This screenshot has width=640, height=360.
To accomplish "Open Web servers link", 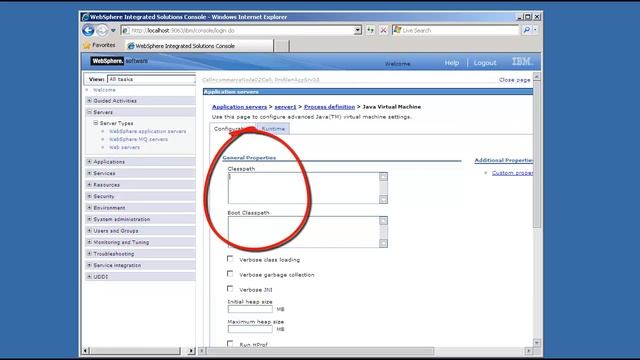I will (x=124, y=147).
